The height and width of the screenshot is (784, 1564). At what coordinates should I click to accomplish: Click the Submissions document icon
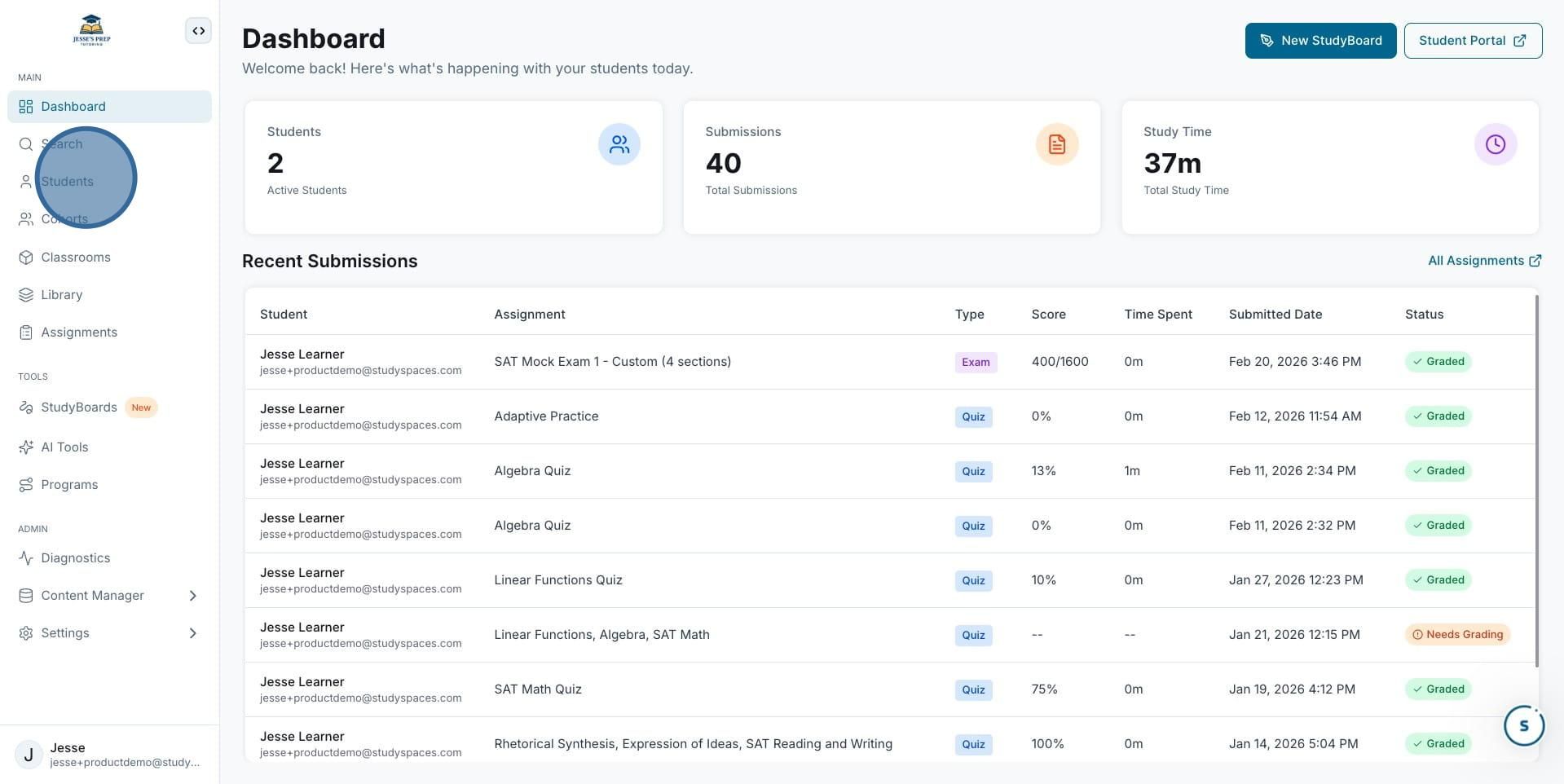tap(1057, 144)
